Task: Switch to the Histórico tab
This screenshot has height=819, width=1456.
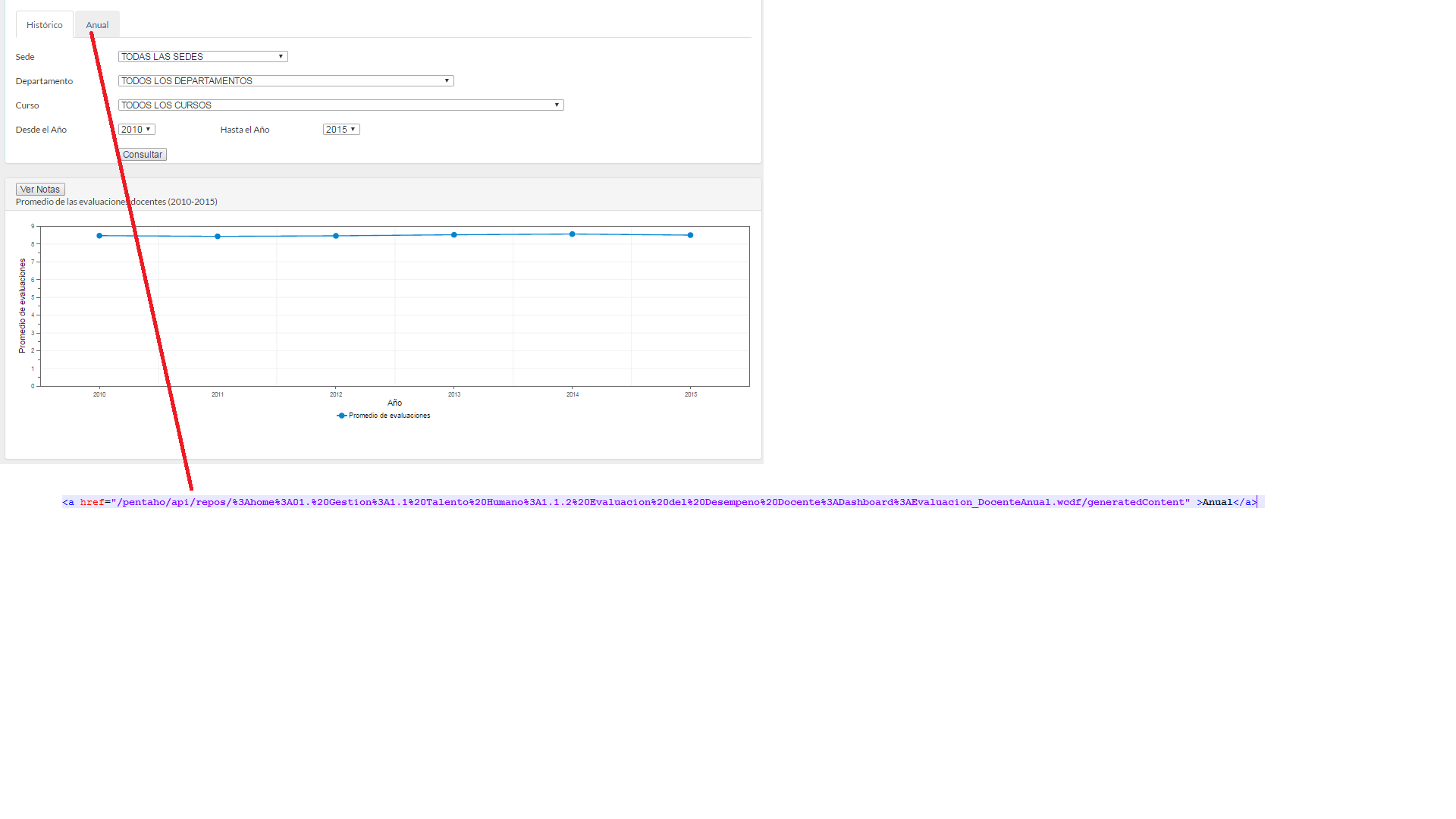Action: coord(45,25)
